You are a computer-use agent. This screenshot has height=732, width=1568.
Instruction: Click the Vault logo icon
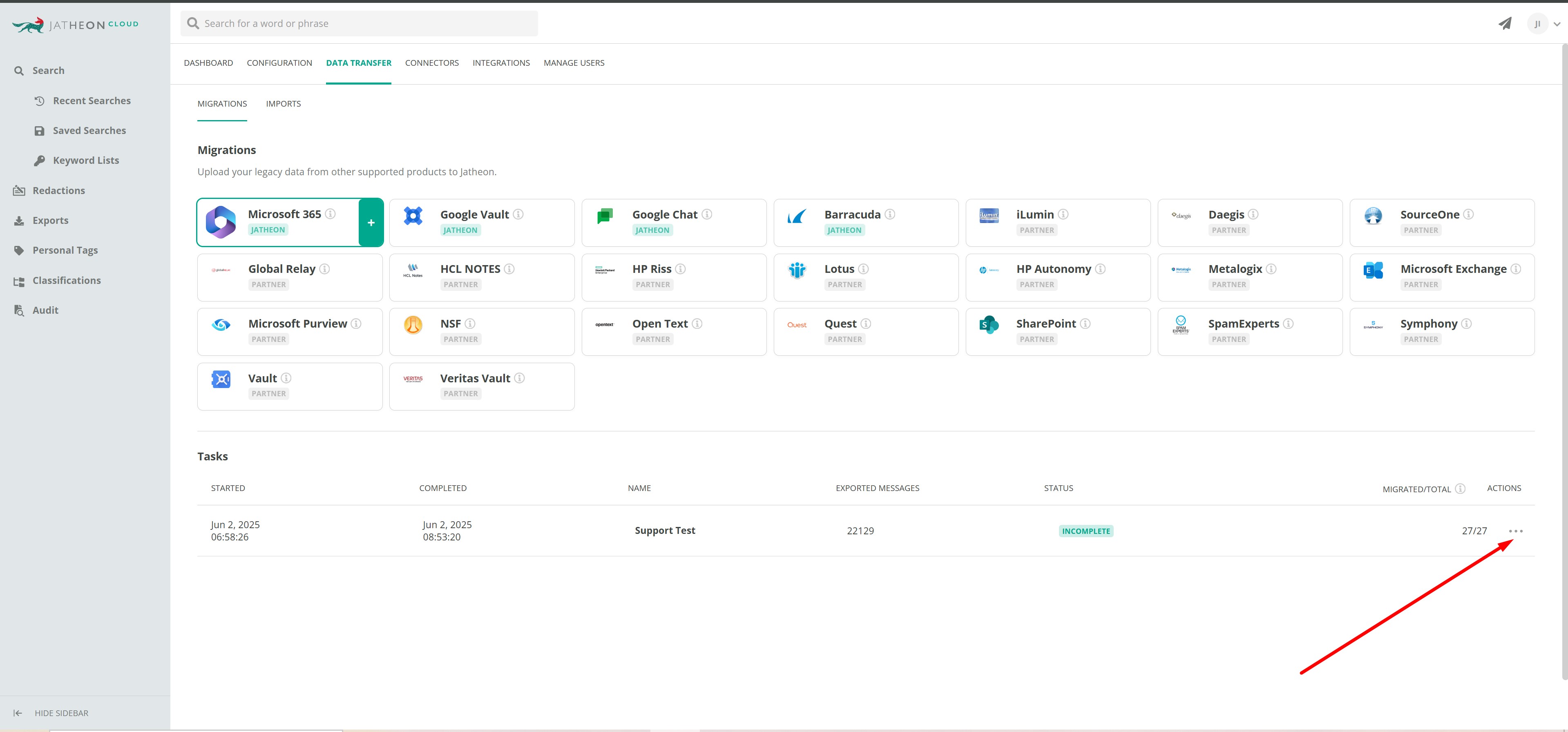[221, 380]
